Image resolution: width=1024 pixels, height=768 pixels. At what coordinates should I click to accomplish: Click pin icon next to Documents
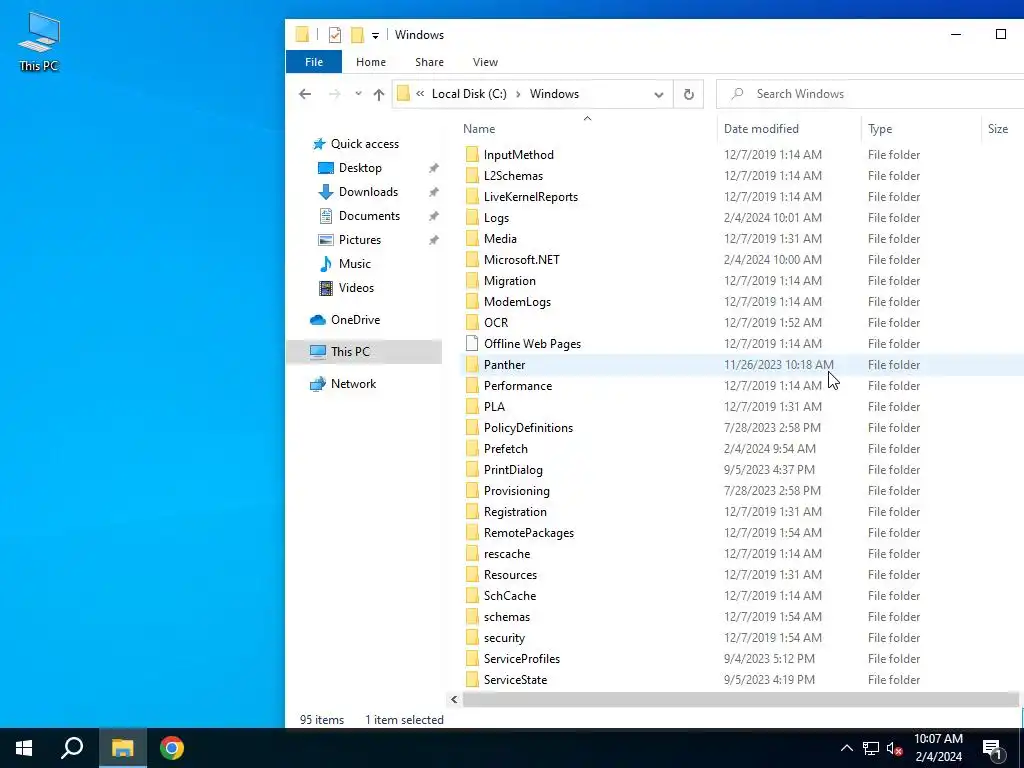tap(433, 216)
